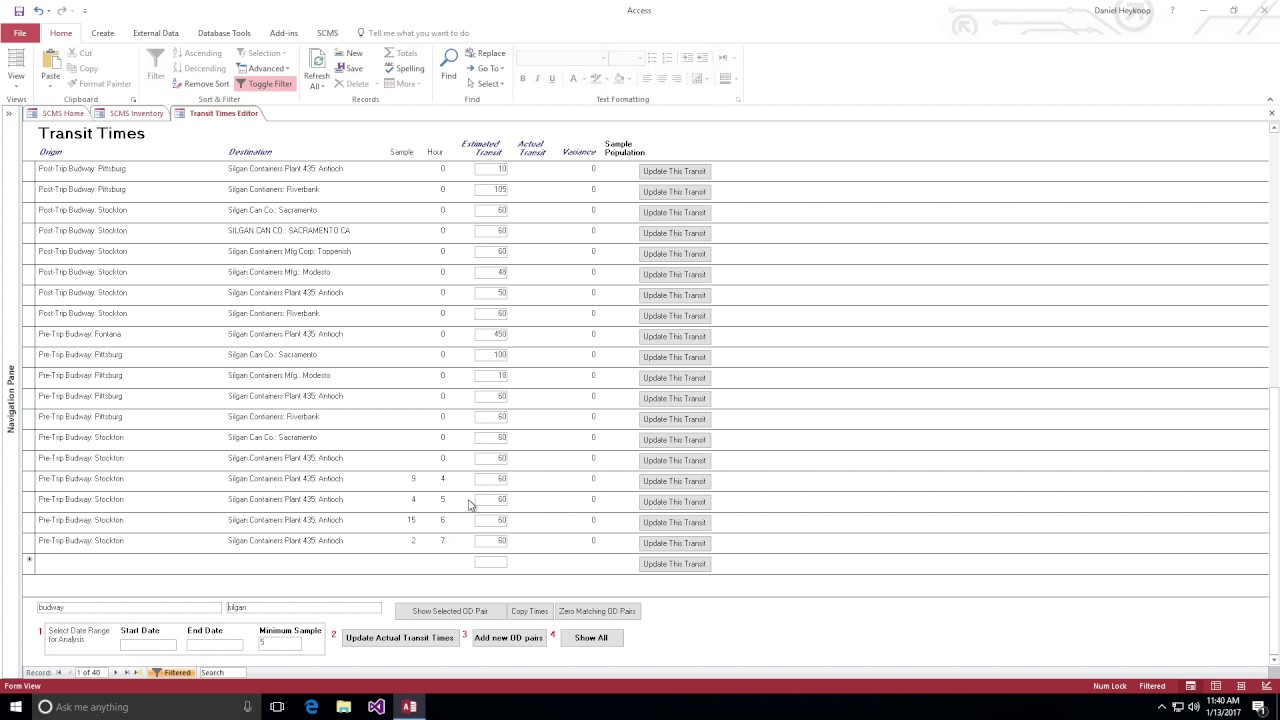Screen dimensions: 1280x720
Task: Click the Refresh All icon
Action: [316, 59]
